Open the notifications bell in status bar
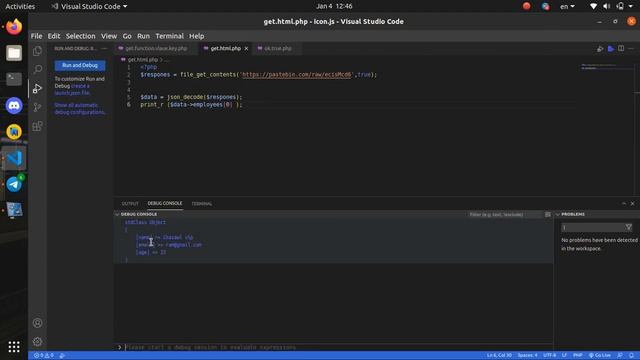The width and height of the screenshot is (640, 360). point(631,356)
